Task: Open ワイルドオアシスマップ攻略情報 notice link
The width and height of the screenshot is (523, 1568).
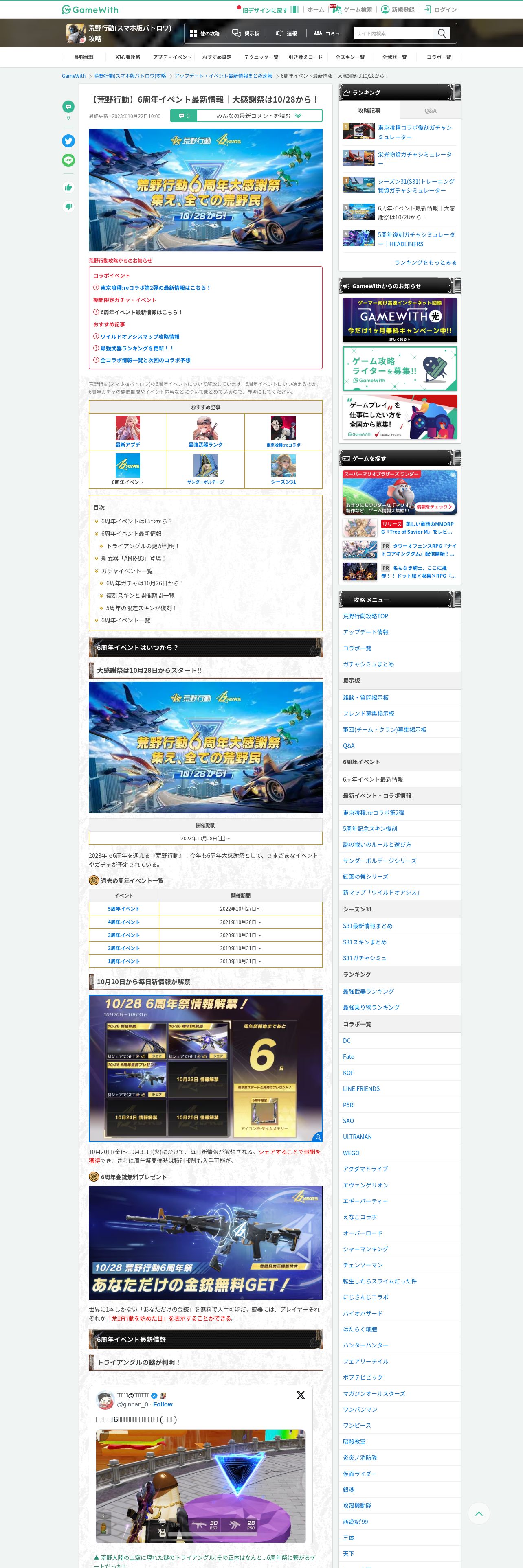Action: (x=140, y=337)
